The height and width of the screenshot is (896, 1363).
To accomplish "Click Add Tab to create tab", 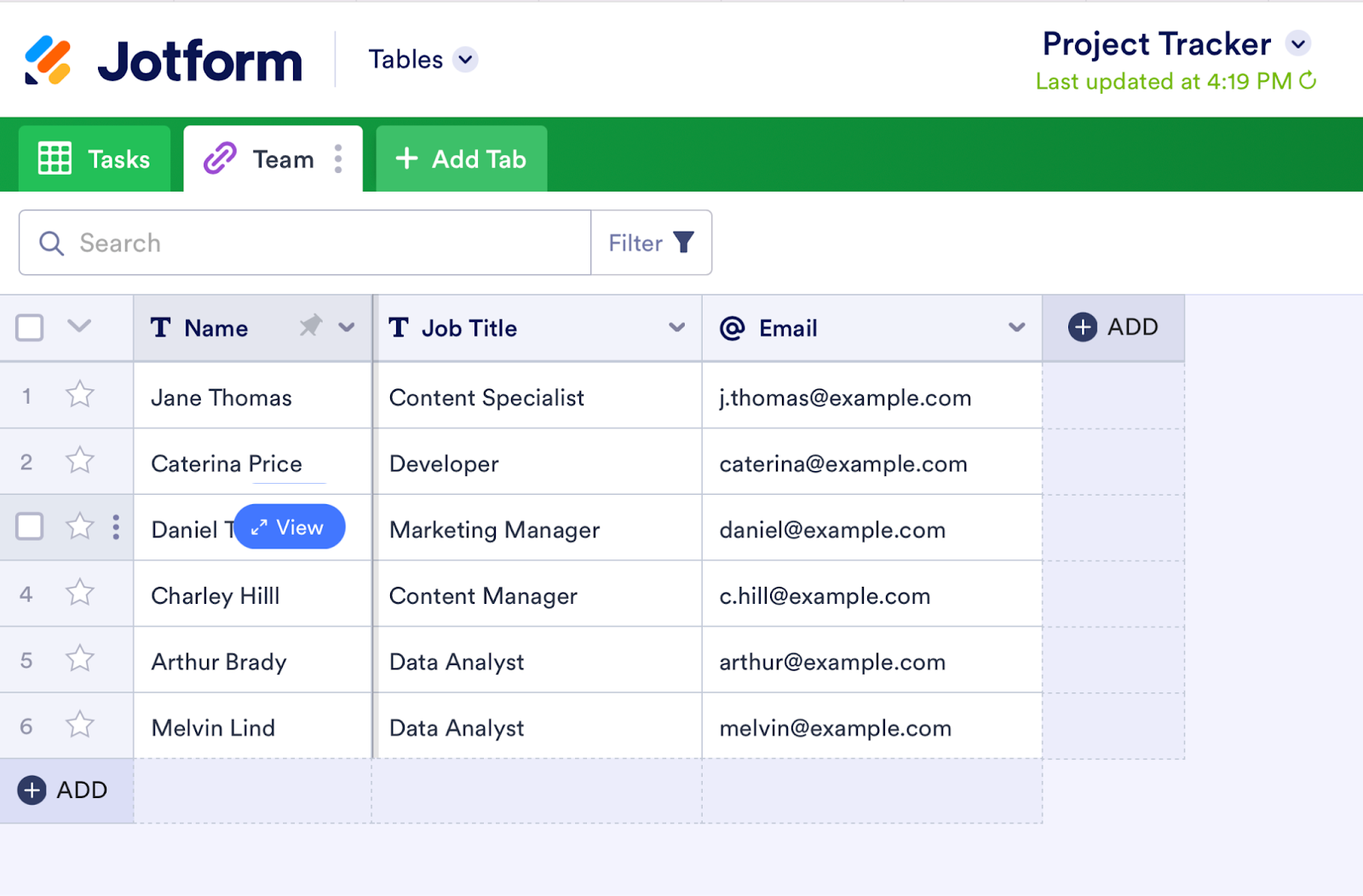I will pyautogui.click(x=461, y=159).
